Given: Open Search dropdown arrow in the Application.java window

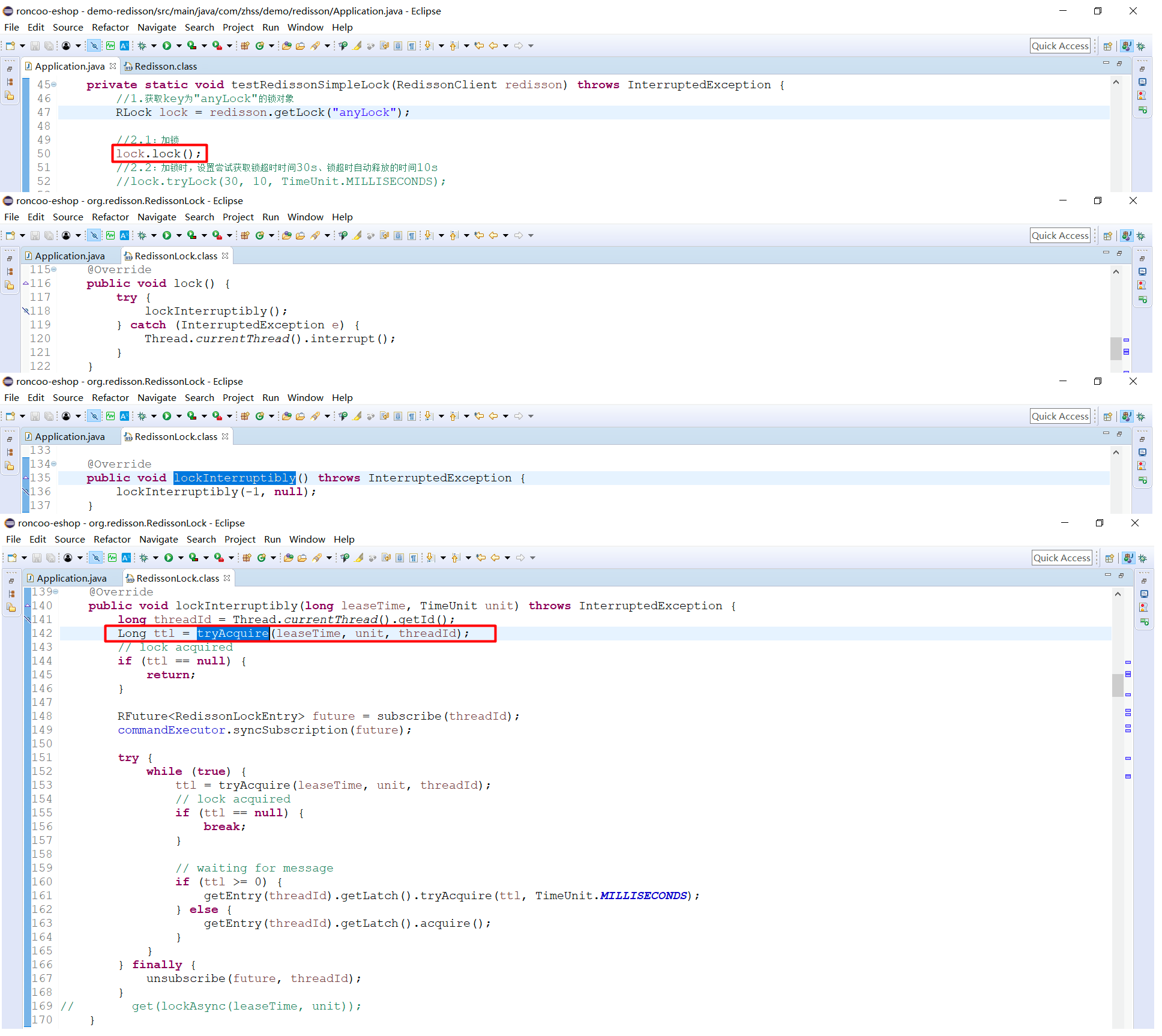Looking at the screenshot, I should tap(327, 46).
